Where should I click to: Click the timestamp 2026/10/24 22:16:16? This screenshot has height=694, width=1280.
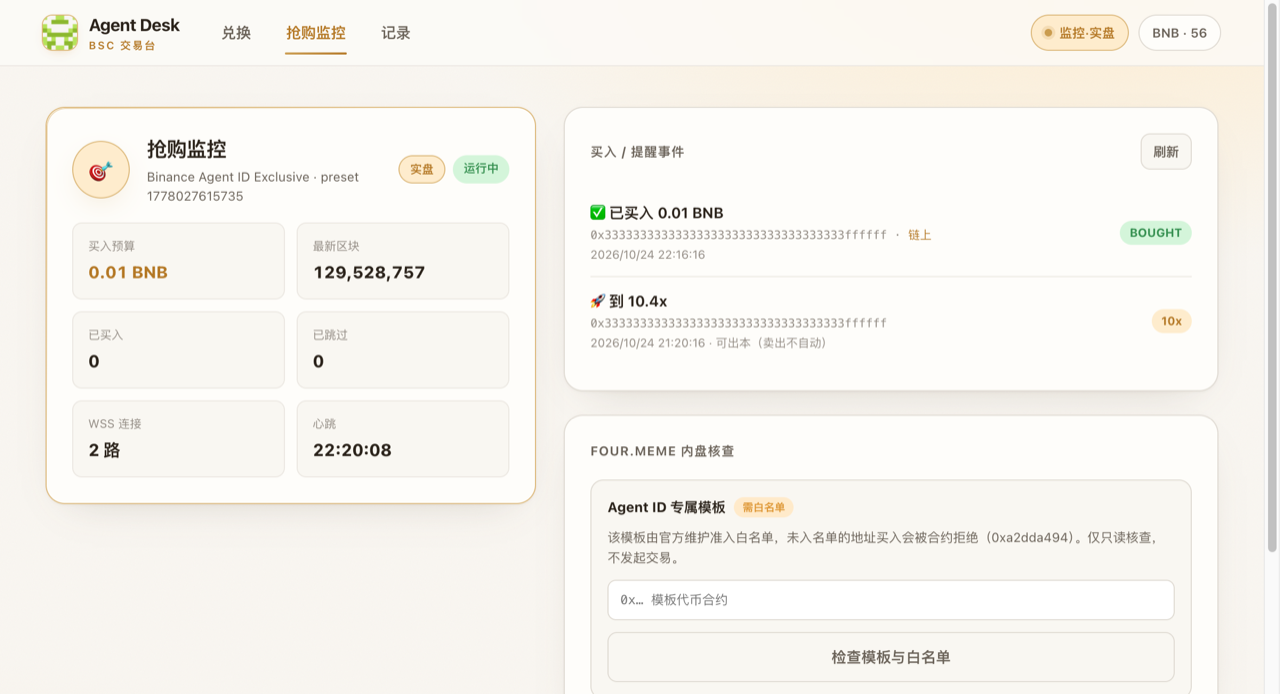coord(648,255)
